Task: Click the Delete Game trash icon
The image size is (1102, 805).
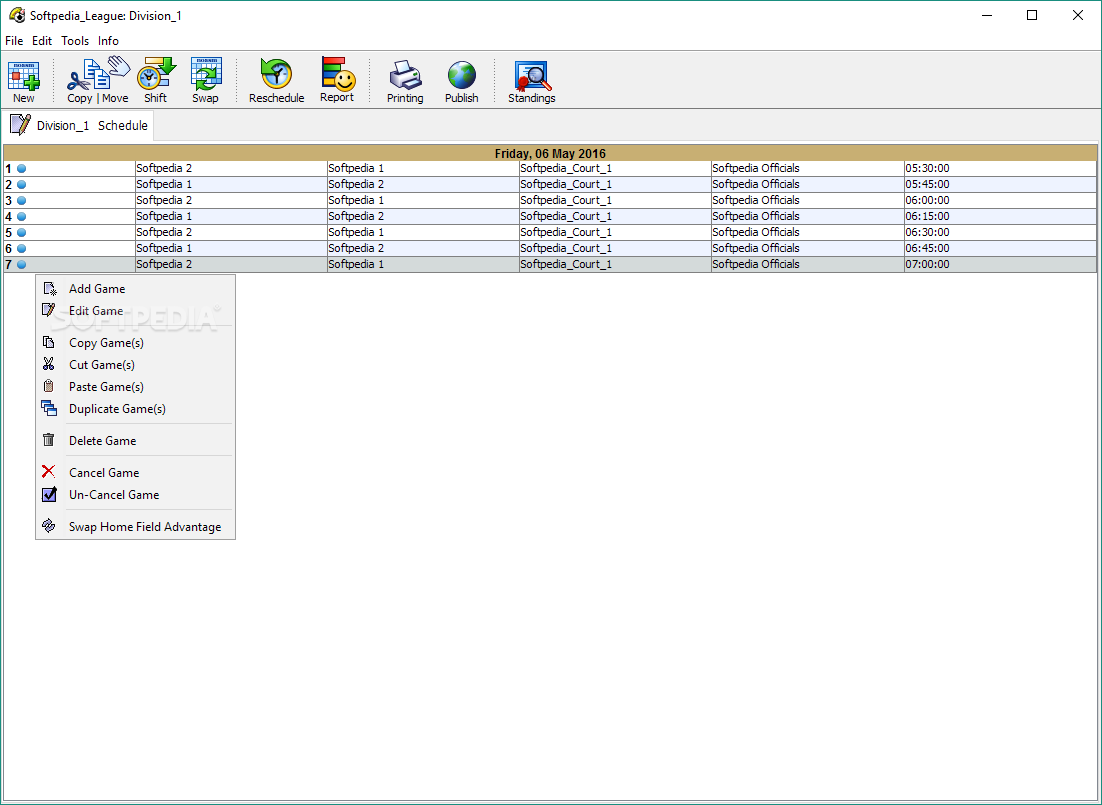Action: (x=48, y=440)
